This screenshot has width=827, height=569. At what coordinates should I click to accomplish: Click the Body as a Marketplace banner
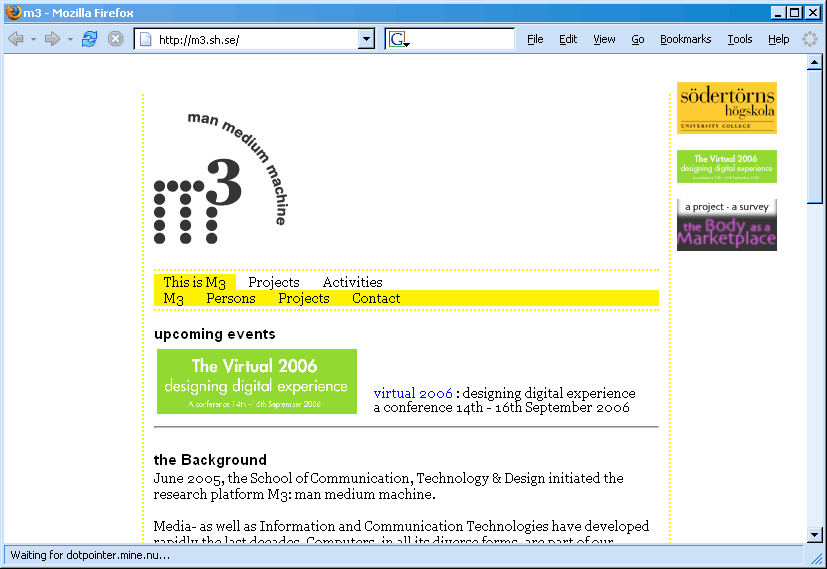(726, 225)
